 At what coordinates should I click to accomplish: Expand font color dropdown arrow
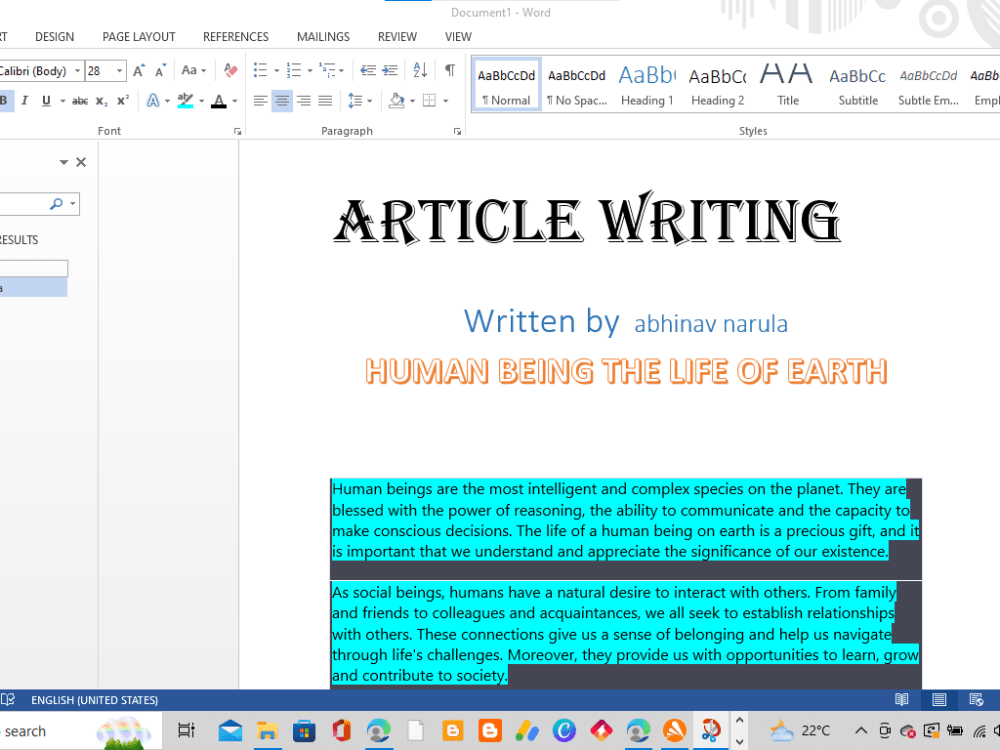coord(235,101)
